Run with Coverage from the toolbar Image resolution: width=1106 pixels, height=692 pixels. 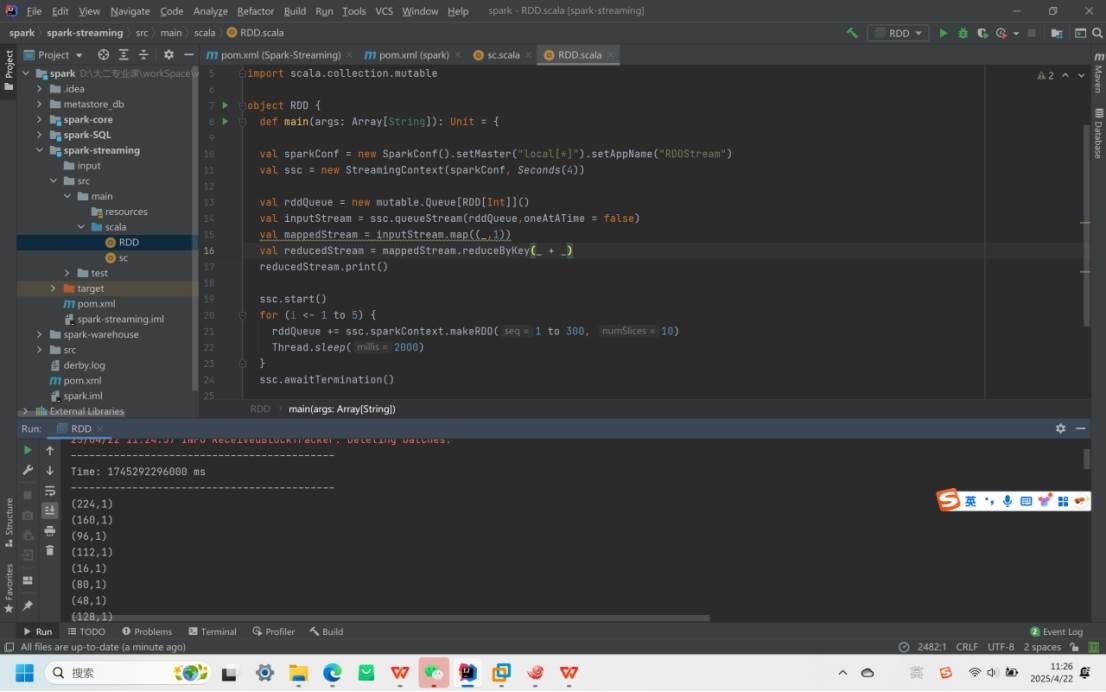pos(982,33)
